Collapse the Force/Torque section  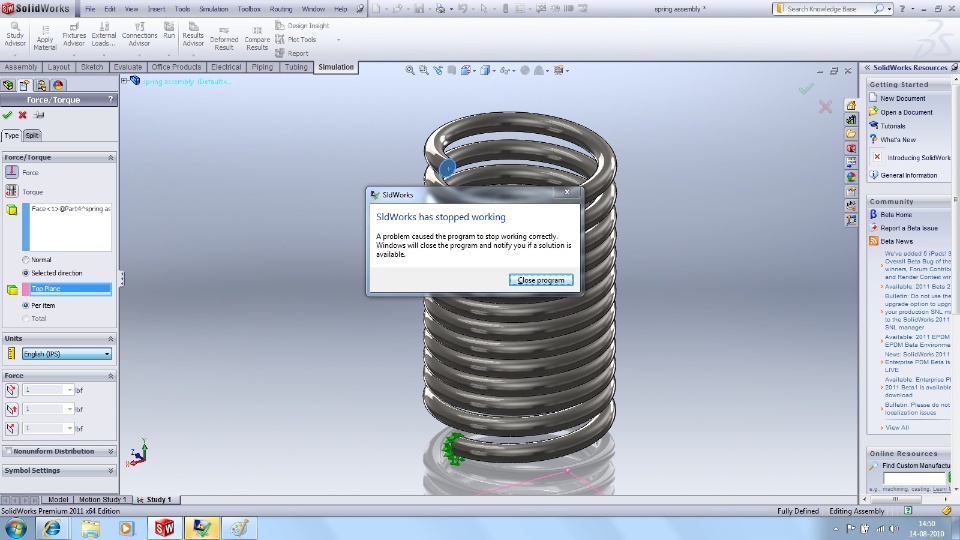[111, 157]
